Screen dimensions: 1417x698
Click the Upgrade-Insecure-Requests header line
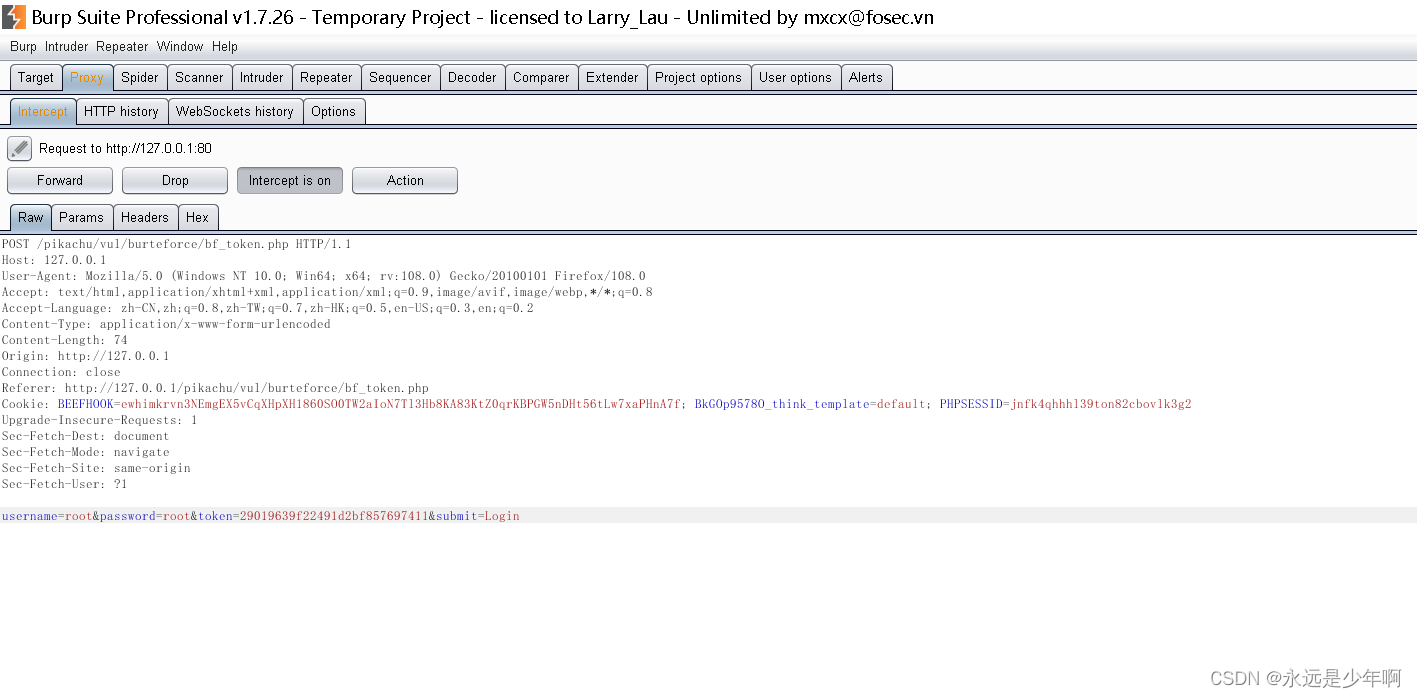click(100, 420)
